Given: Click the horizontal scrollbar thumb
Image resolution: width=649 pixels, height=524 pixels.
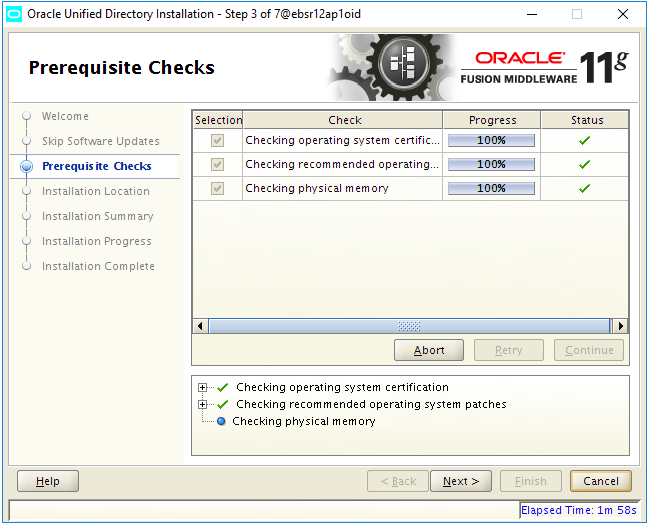Looking at the screenshot, I should (x=409, y=326).
